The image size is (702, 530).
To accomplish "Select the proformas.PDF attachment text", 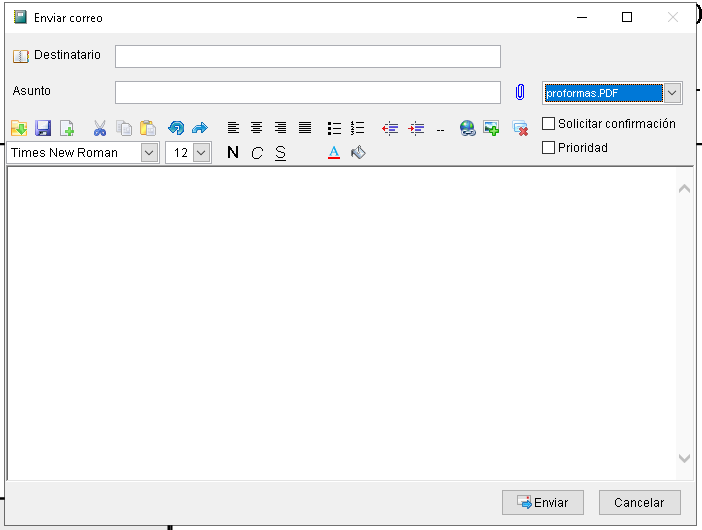I will pyautogui.click(x=582, y=93).
